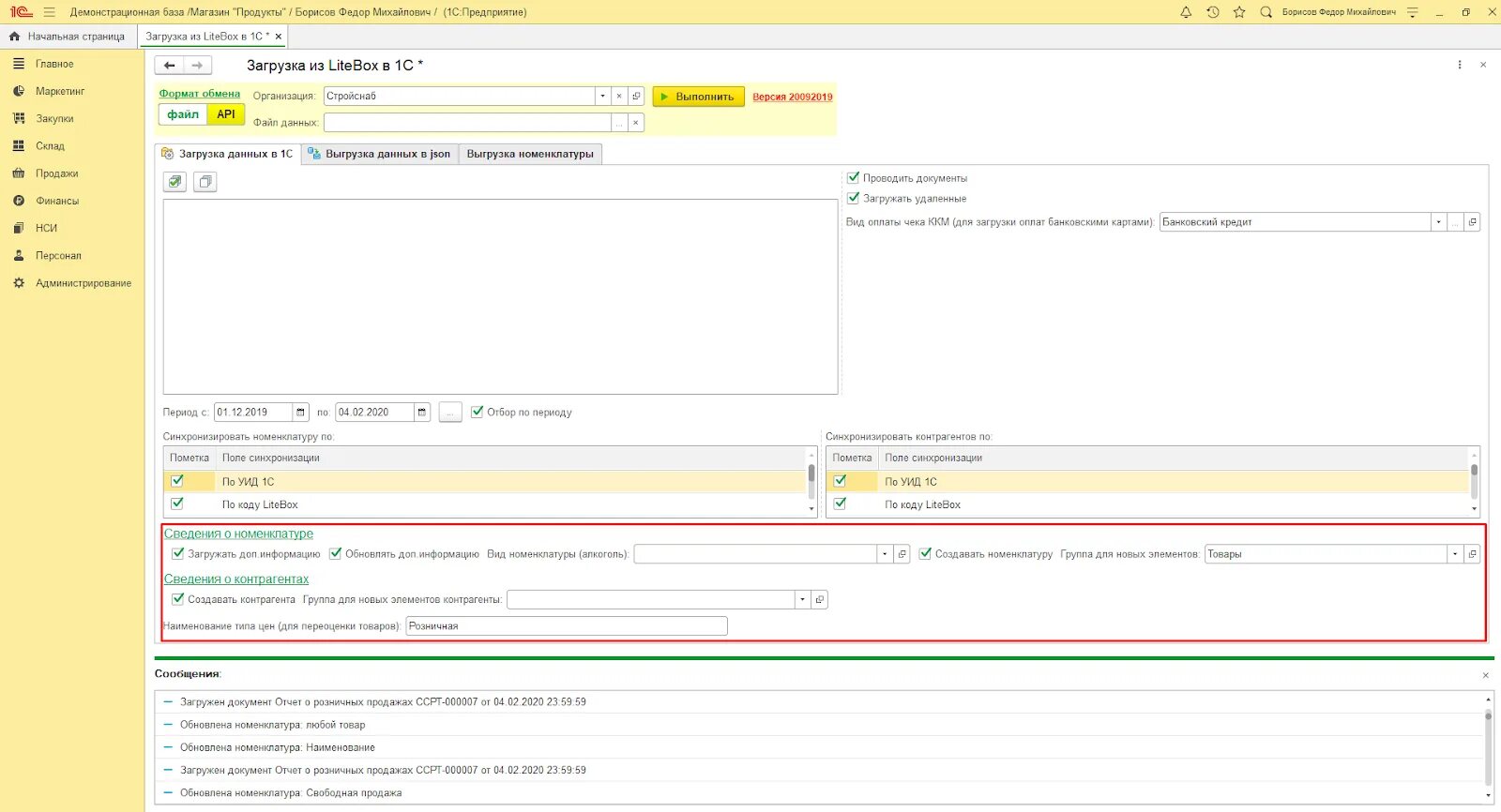Expand the Группа для новых элементов Товары dropdown
The height and width of the screenshot is (812, 1501).
[x=1455, y=554]
